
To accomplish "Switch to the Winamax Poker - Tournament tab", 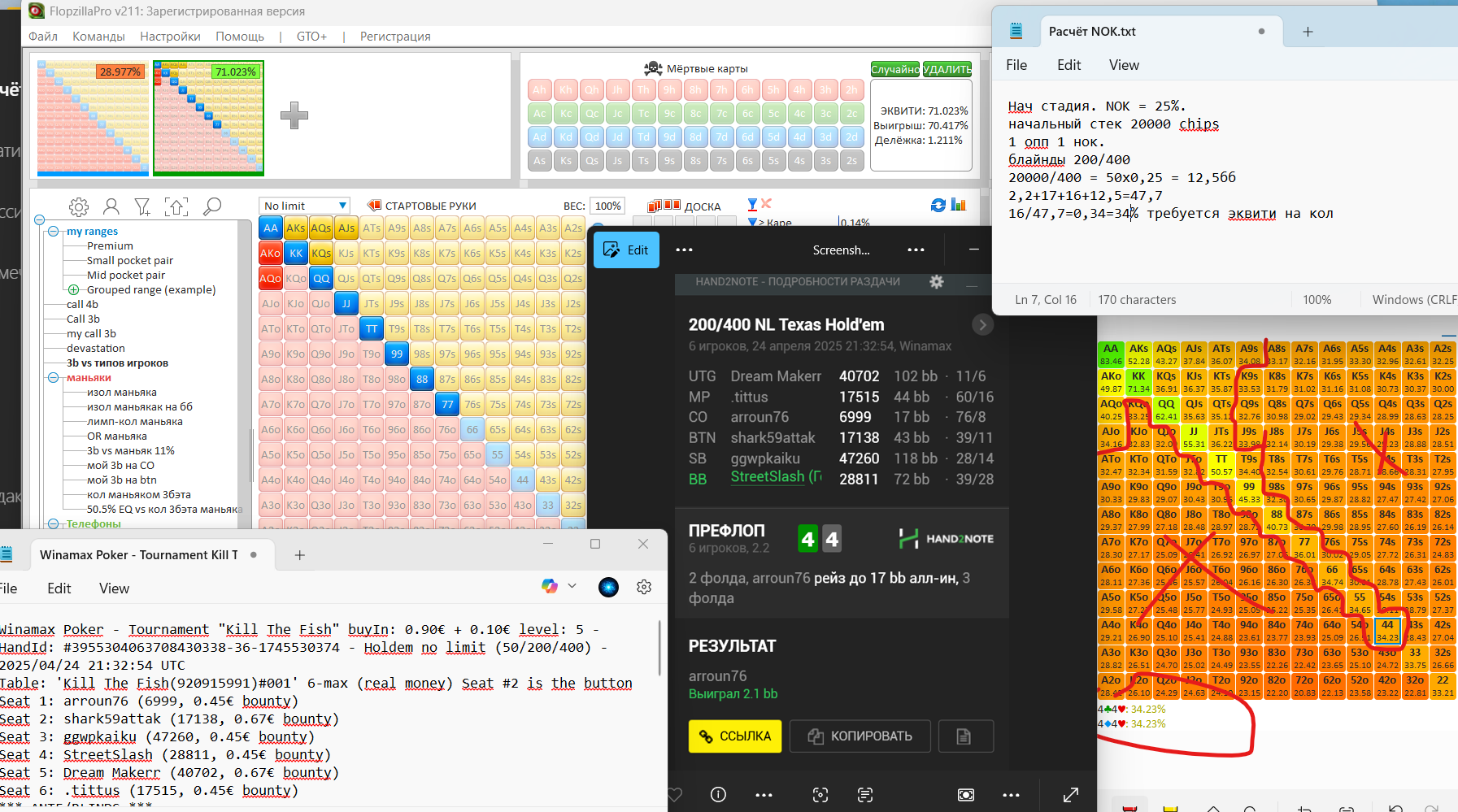I will pos(138,555).
